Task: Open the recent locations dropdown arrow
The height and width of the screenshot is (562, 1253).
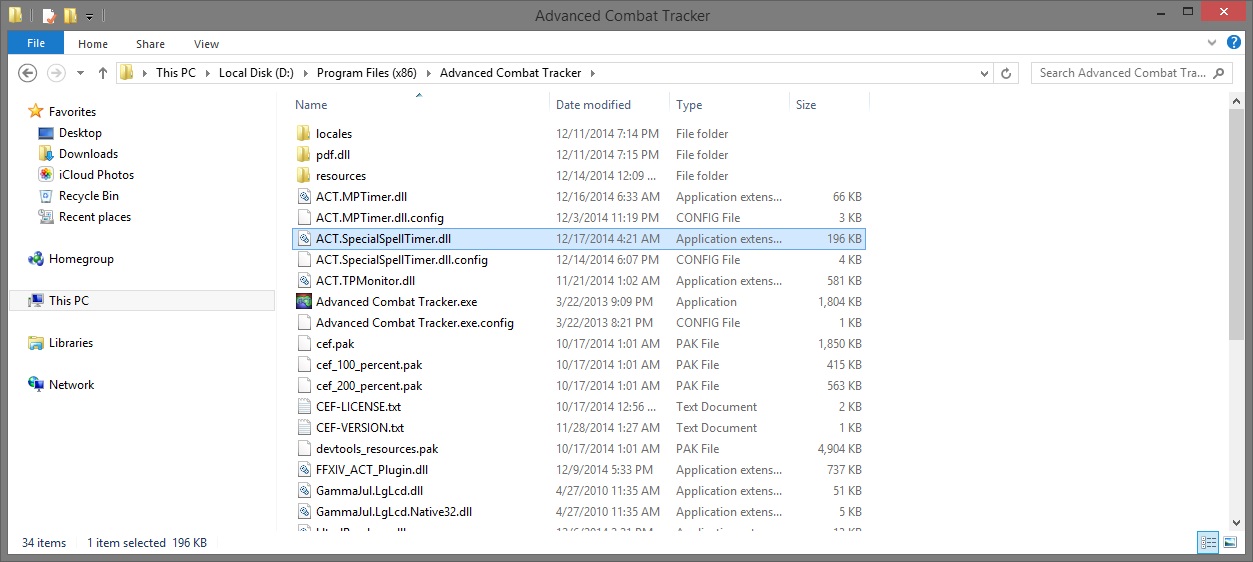Action: point(80,73)
